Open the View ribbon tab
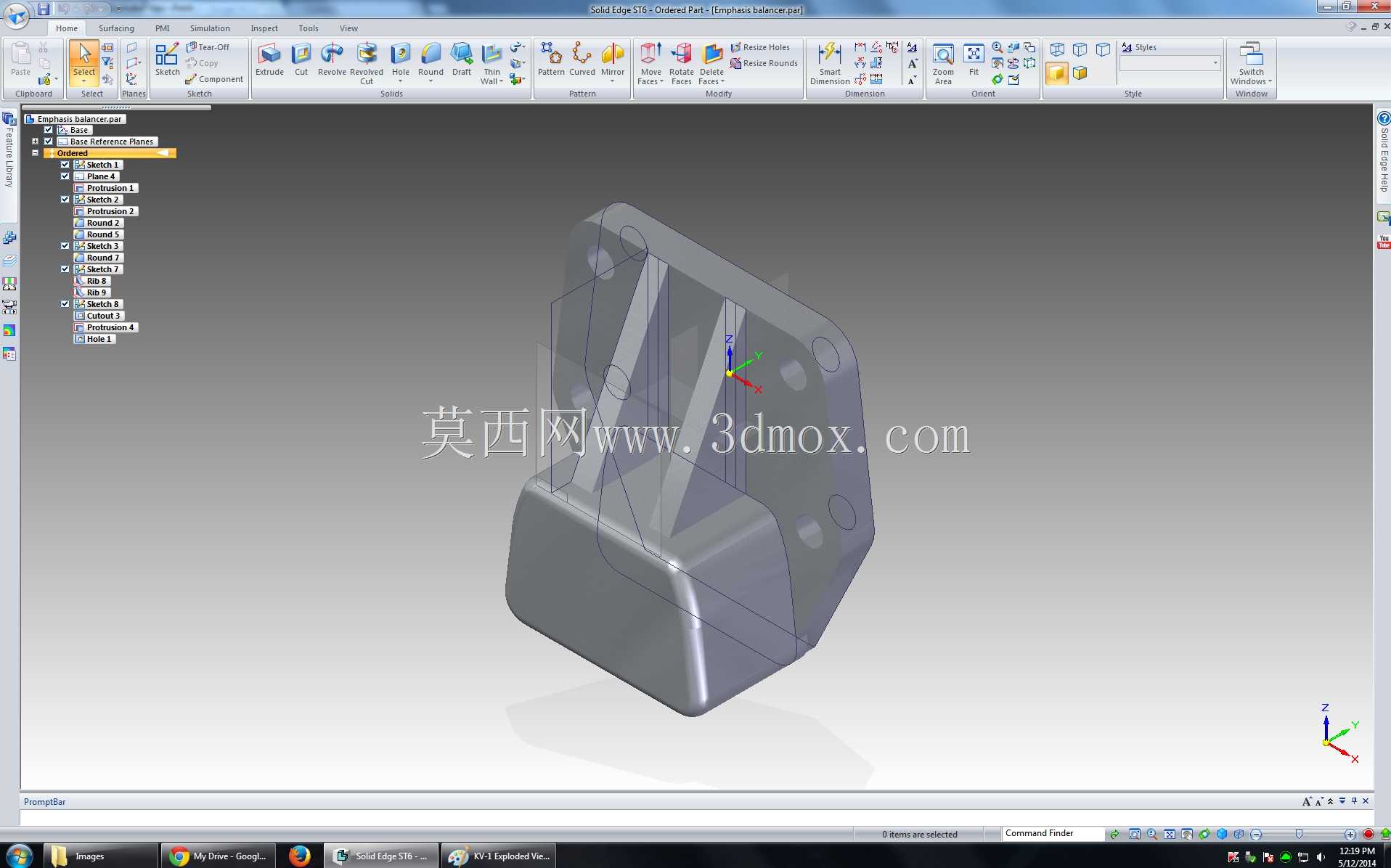The height and width of the screenshot is (868, 1391). coord(348,28)
